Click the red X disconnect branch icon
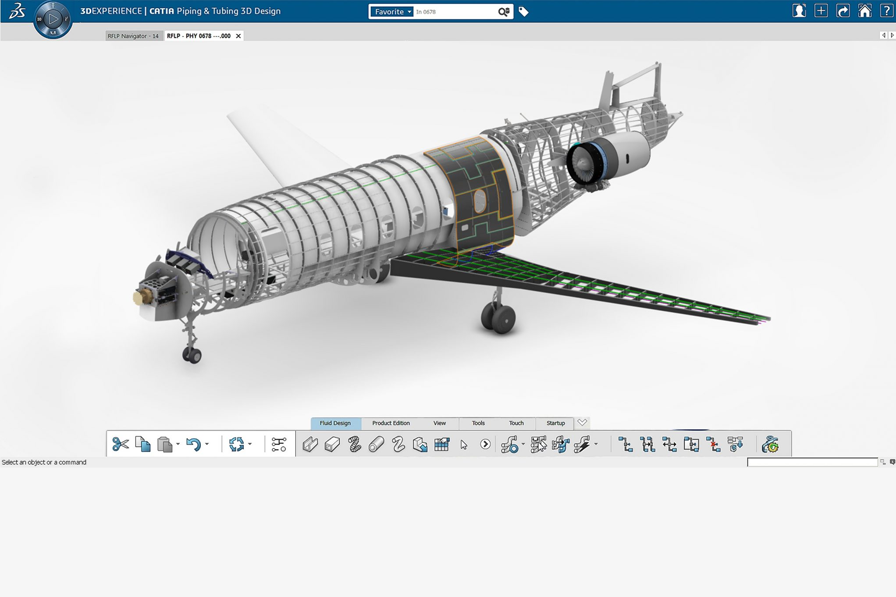This screenshot has width=896, height=597. 713,444
